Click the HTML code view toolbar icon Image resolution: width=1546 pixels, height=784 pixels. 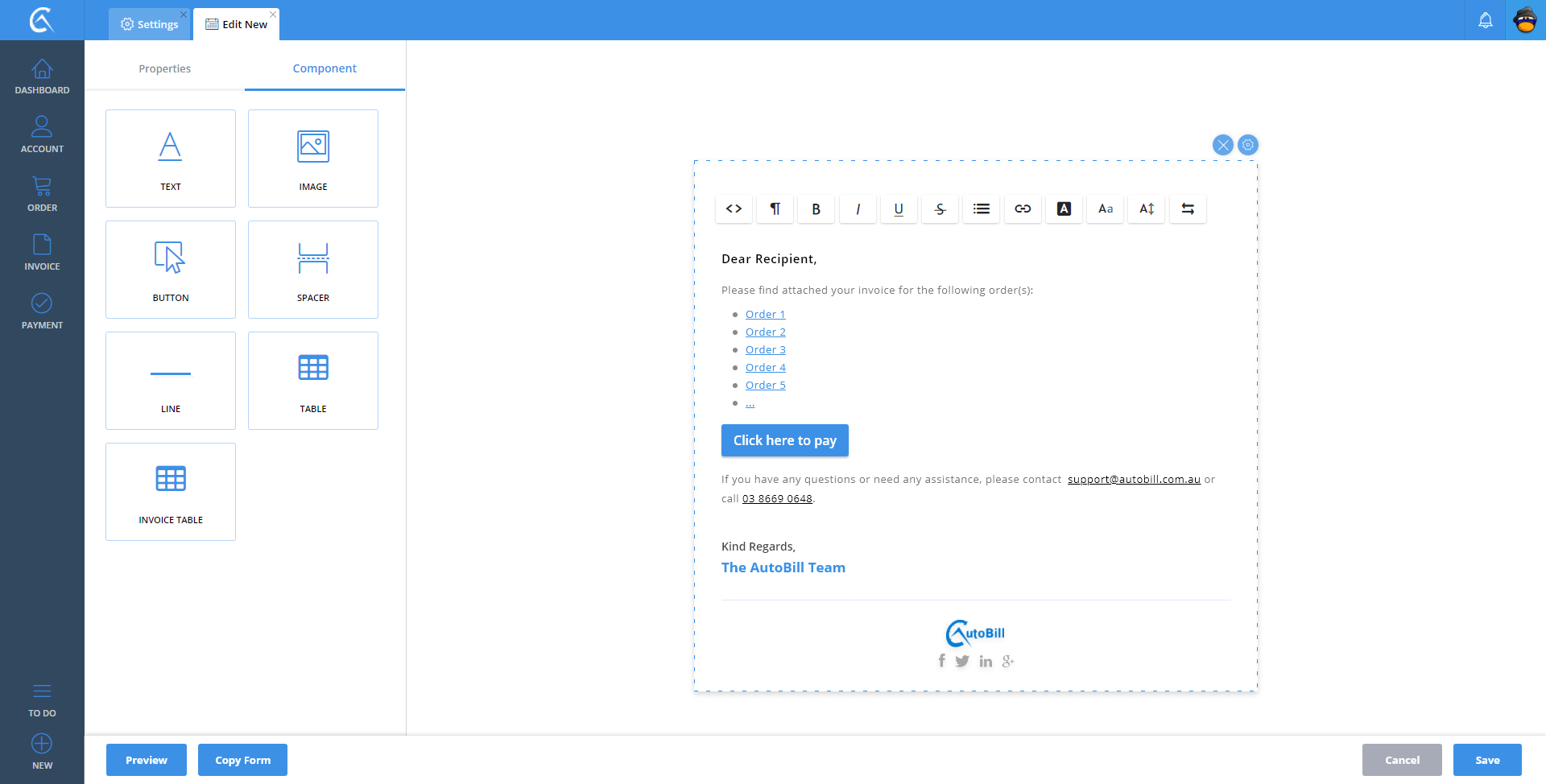coord(734,209)
